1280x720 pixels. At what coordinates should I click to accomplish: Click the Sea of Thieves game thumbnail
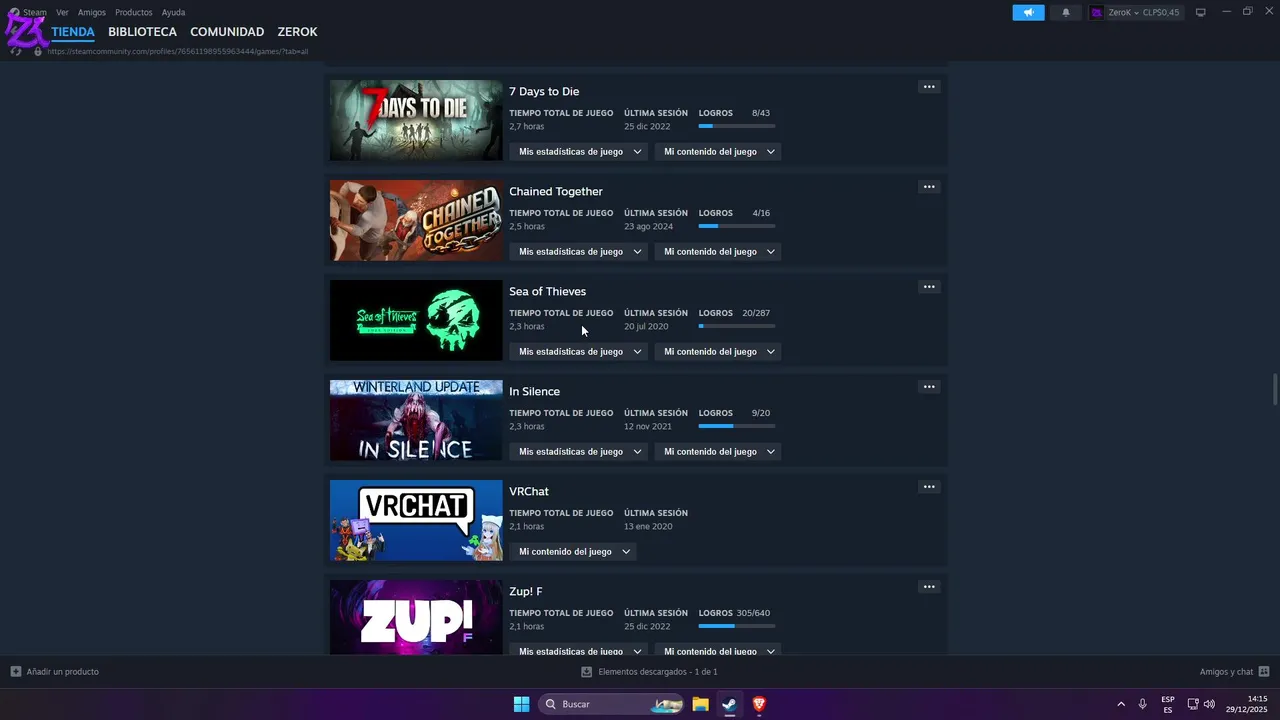(416, 320)
